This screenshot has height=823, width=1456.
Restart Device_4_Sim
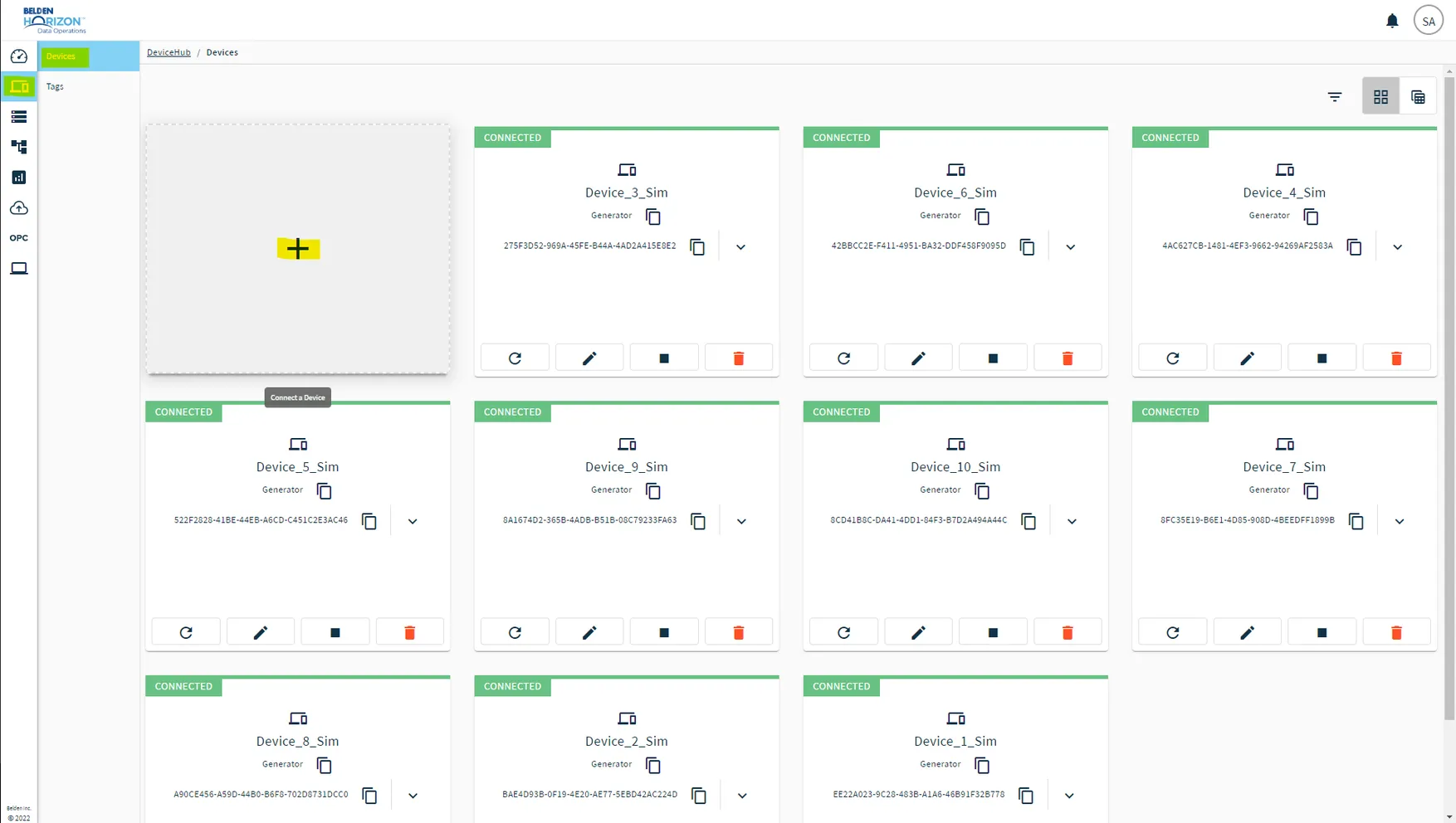pyautogui.click(x=1172, y=358)
